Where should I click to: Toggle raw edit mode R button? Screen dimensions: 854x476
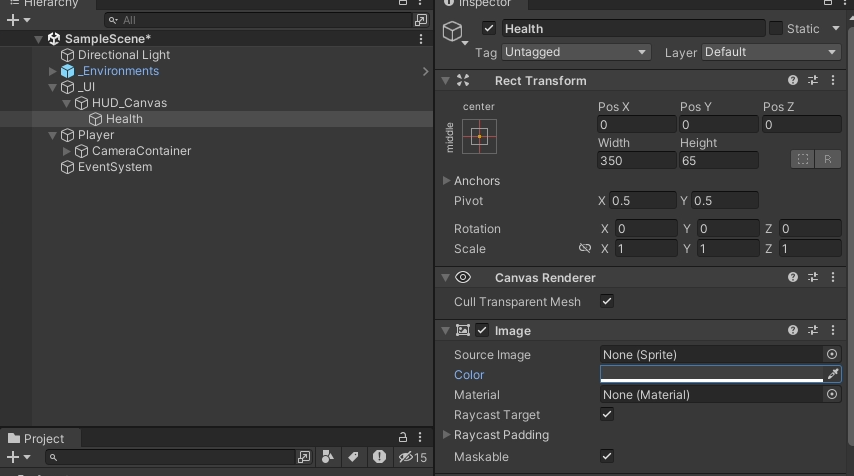coord(828,160)
